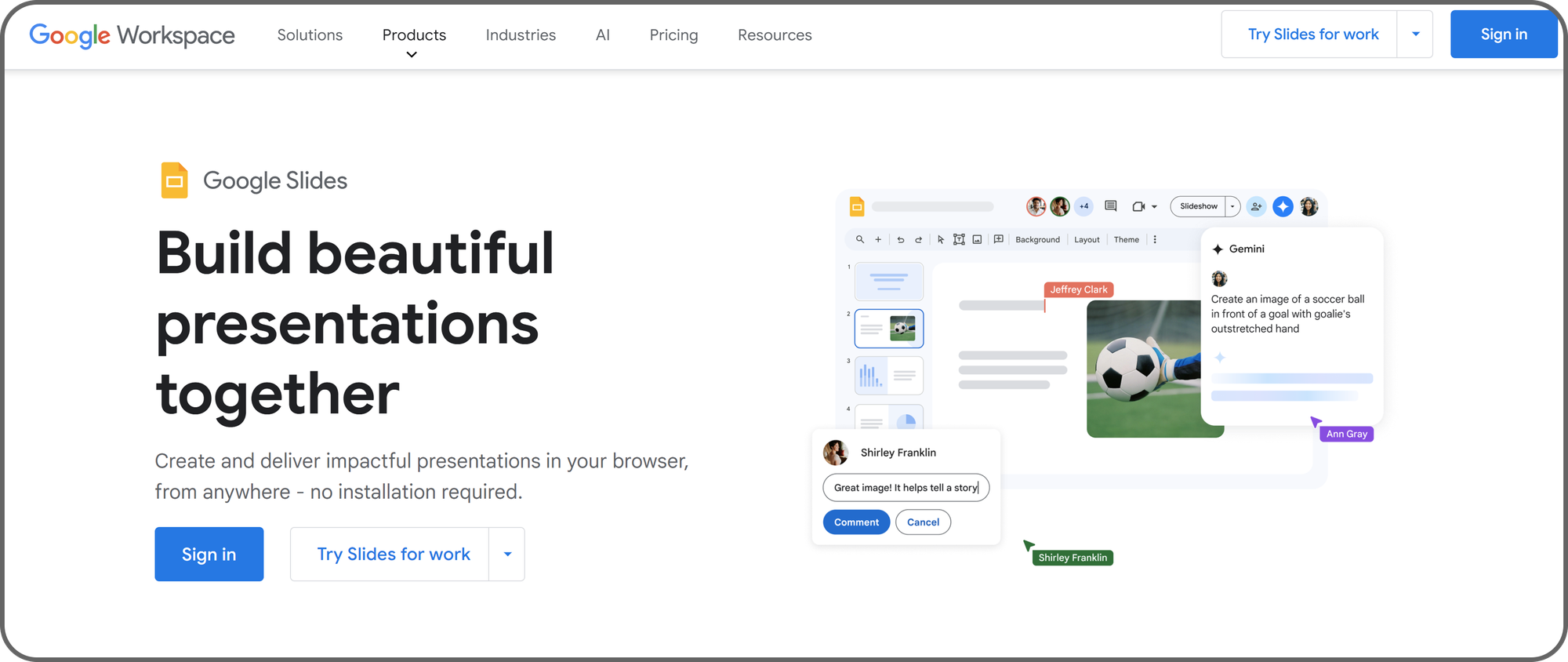Click the account profile avatar in mockup
This screenshot has height=662, width=1568.
coord(1308,206)
